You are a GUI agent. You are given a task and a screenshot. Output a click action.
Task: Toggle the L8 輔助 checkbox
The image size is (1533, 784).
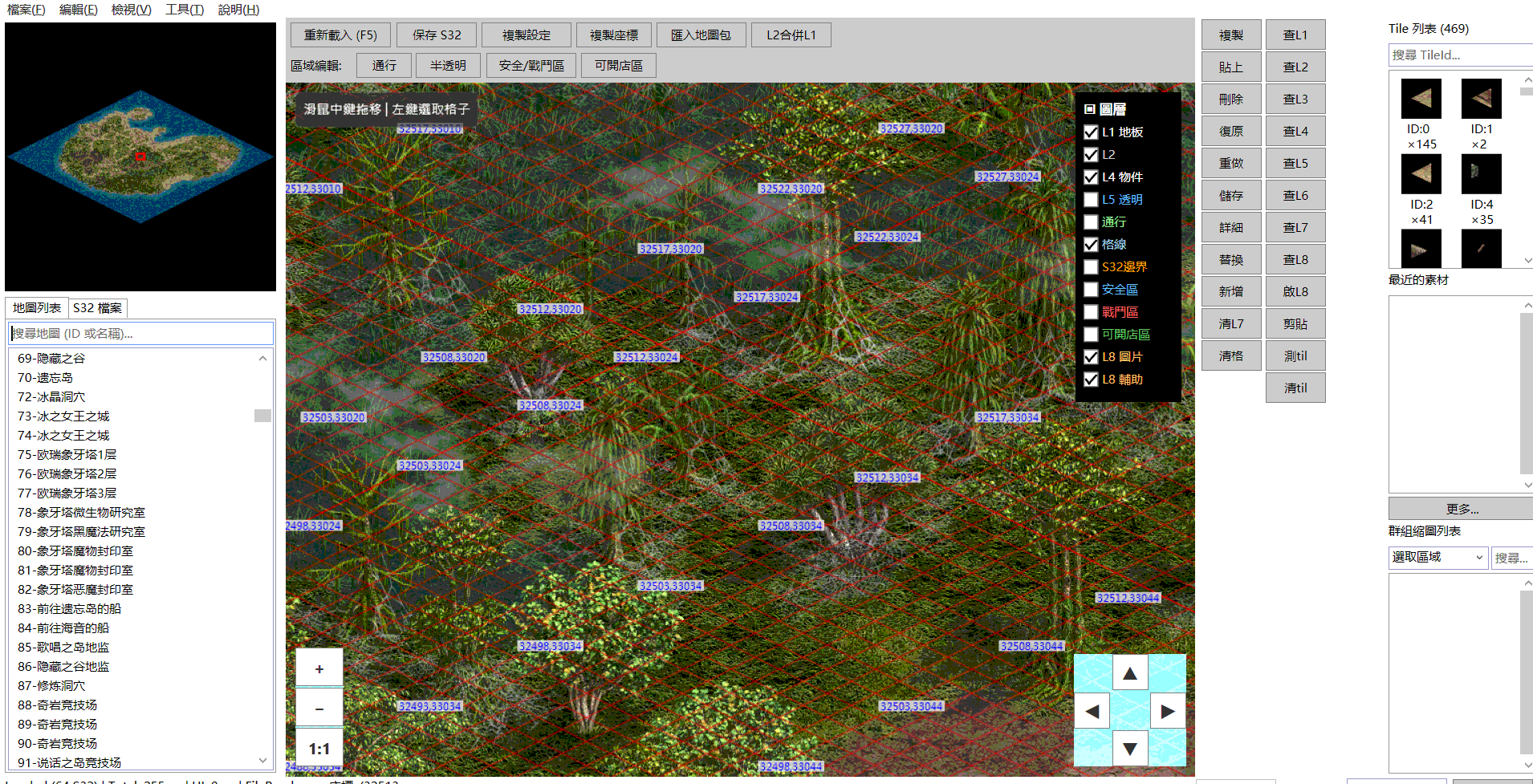pos(1091,380)
